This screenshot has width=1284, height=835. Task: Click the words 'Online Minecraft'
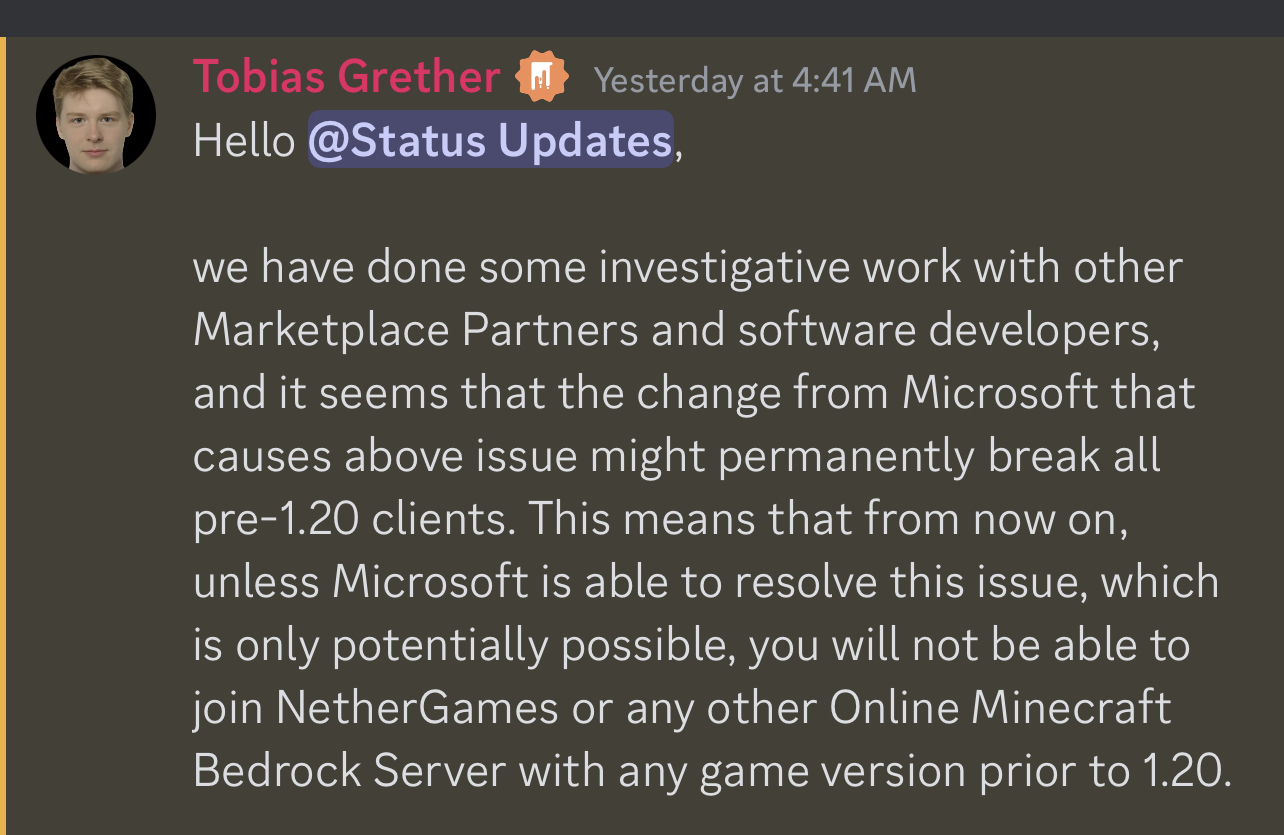tap(1001, 708)
